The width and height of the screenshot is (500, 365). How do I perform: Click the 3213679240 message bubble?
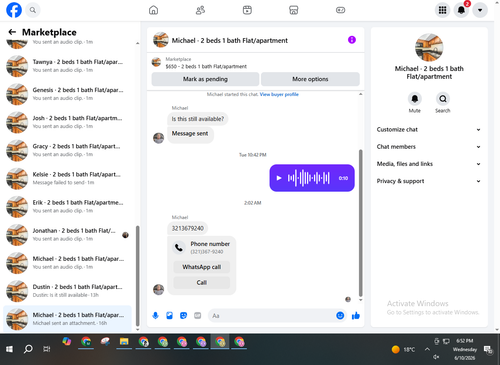pyautogui.click(x=188, y=228)
